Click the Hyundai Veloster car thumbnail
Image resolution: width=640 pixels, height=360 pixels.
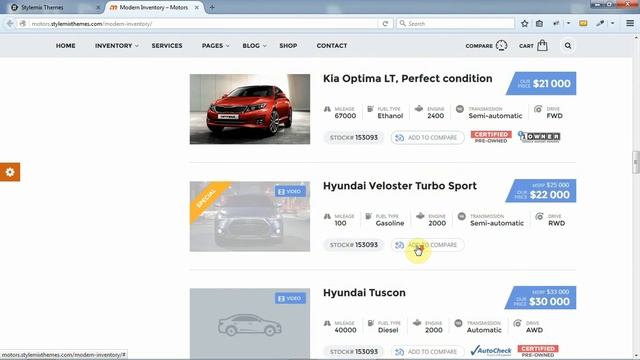click(x=250, y=216)
